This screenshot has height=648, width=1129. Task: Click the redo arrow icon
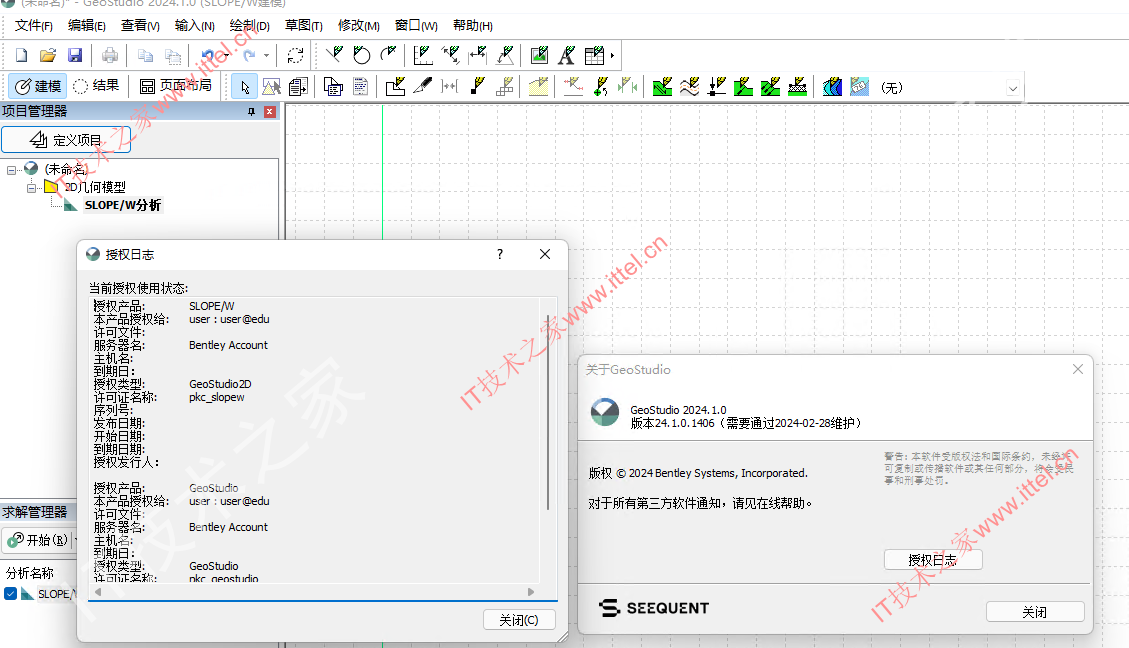249,55
